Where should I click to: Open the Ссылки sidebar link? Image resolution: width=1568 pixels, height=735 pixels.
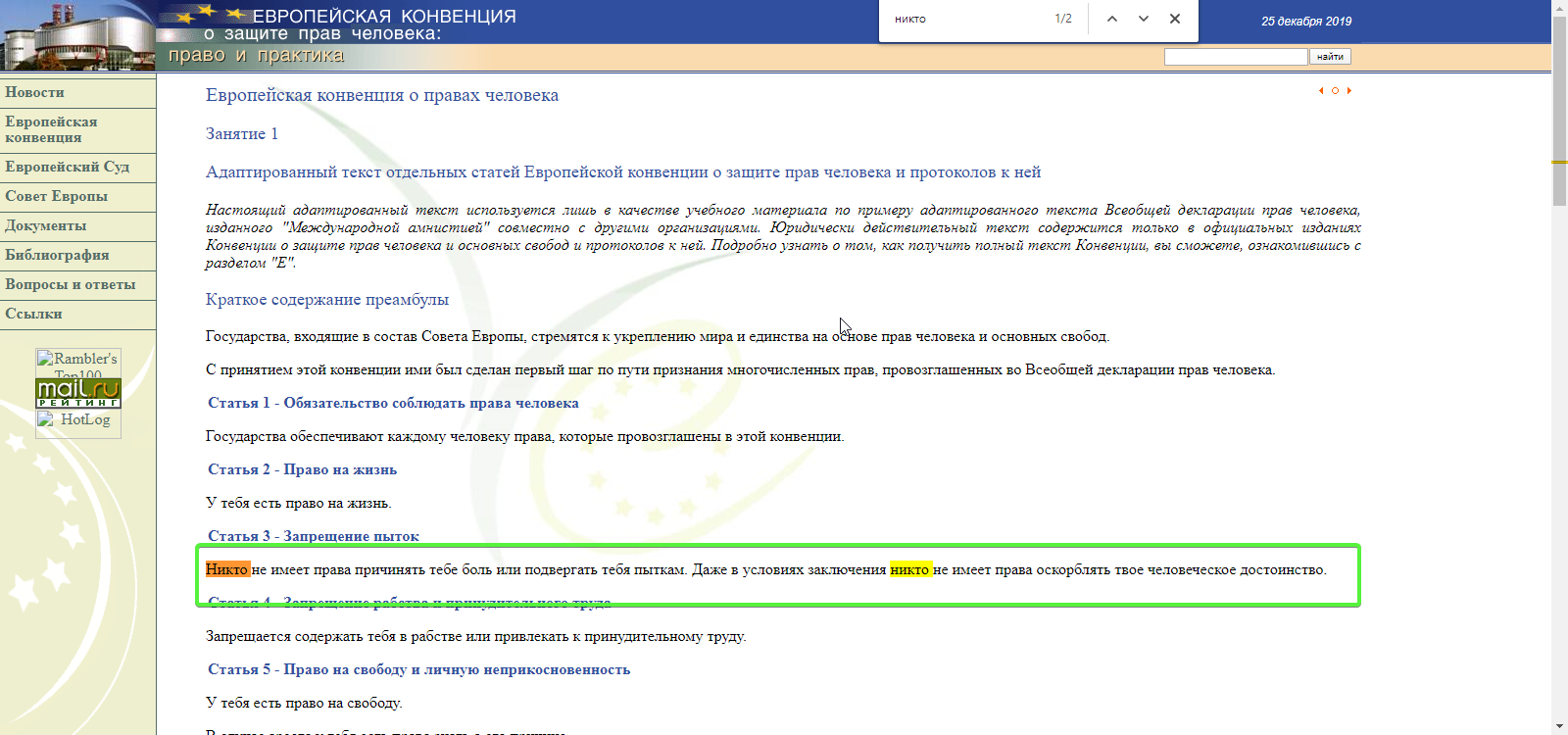point(33,314)
